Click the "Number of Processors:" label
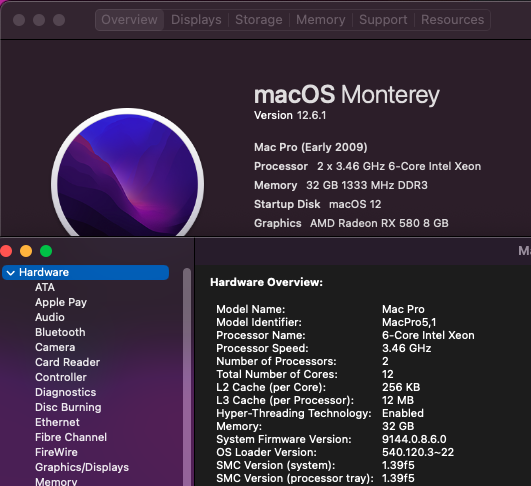531x486 pixels. 276,361
